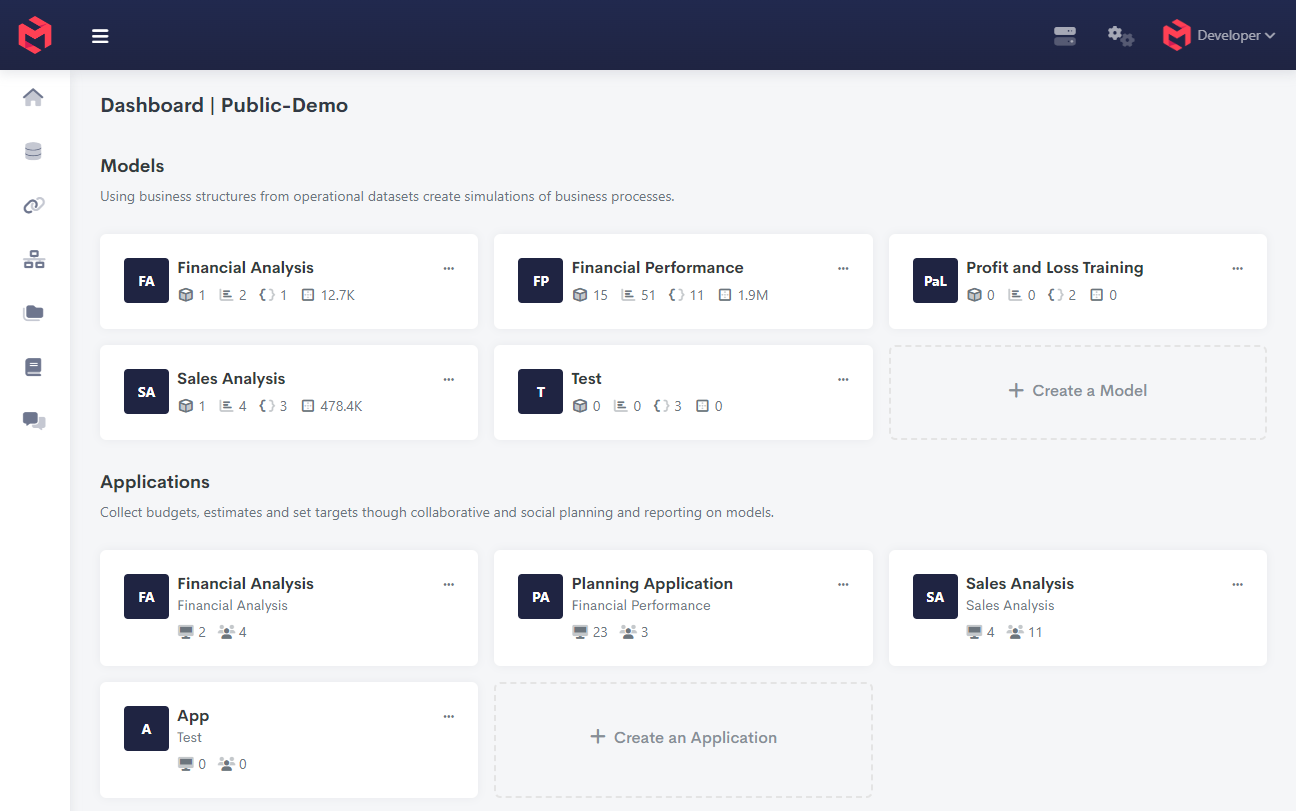The height and width of the screenshot is (811, 1296).
Task: Open options menu for Planning Application
Action: coord(843,584)
